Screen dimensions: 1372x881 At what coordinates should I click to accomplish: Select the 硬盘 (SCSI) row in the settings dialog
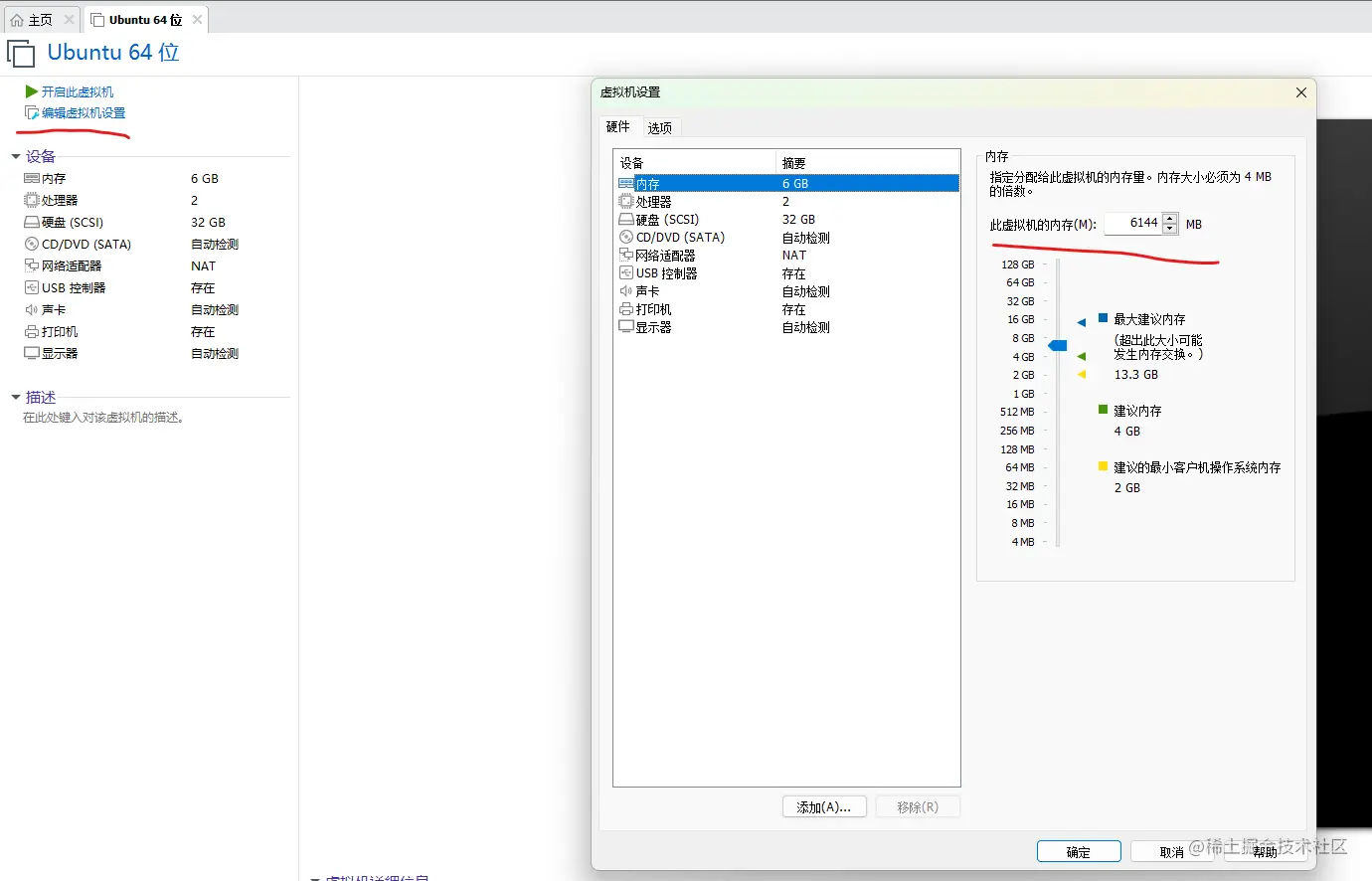tap(787, 220)
